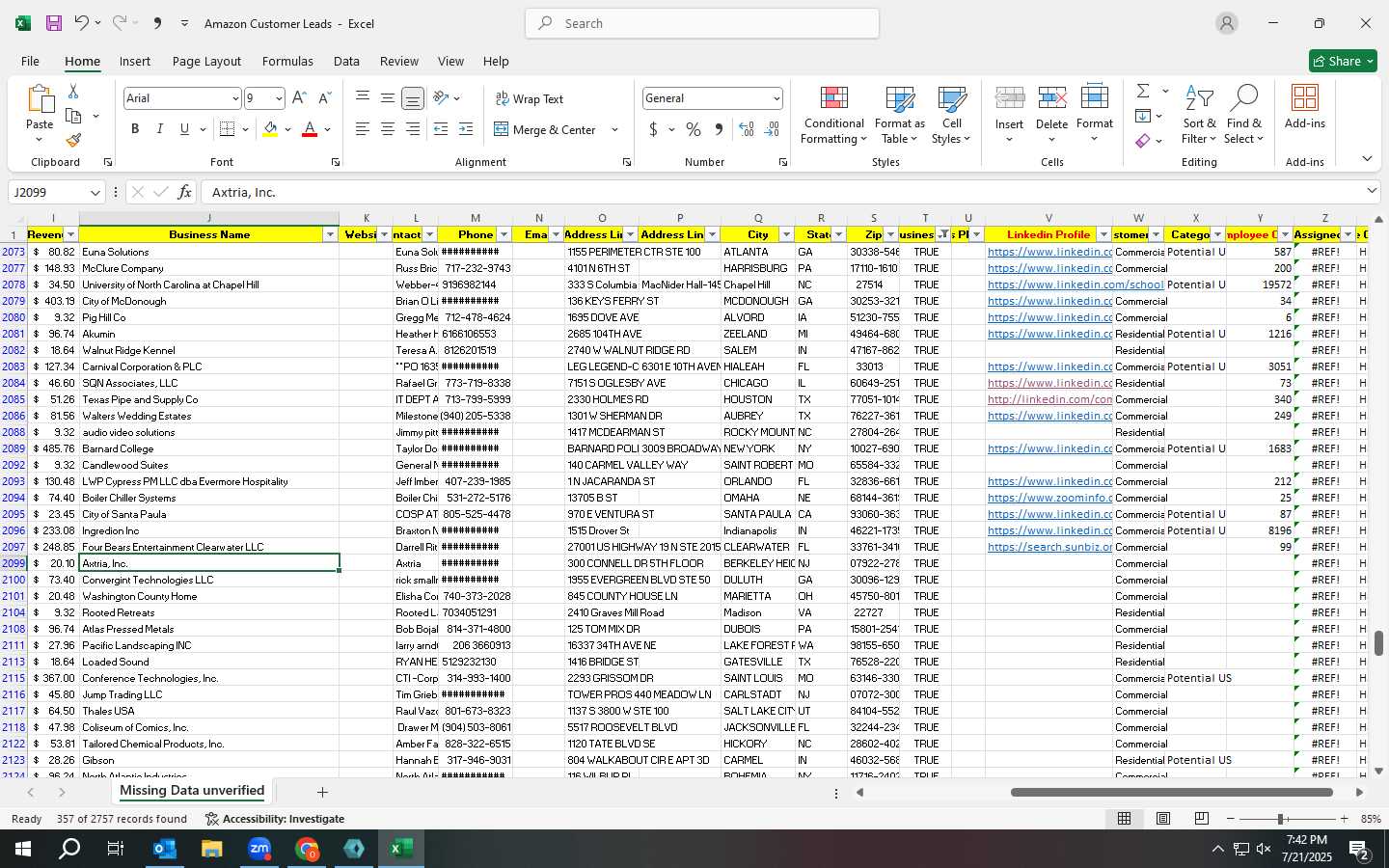Screen dimensions: 1389x868
Task: Toggle Align Right
Action: [x=413, y=129]
